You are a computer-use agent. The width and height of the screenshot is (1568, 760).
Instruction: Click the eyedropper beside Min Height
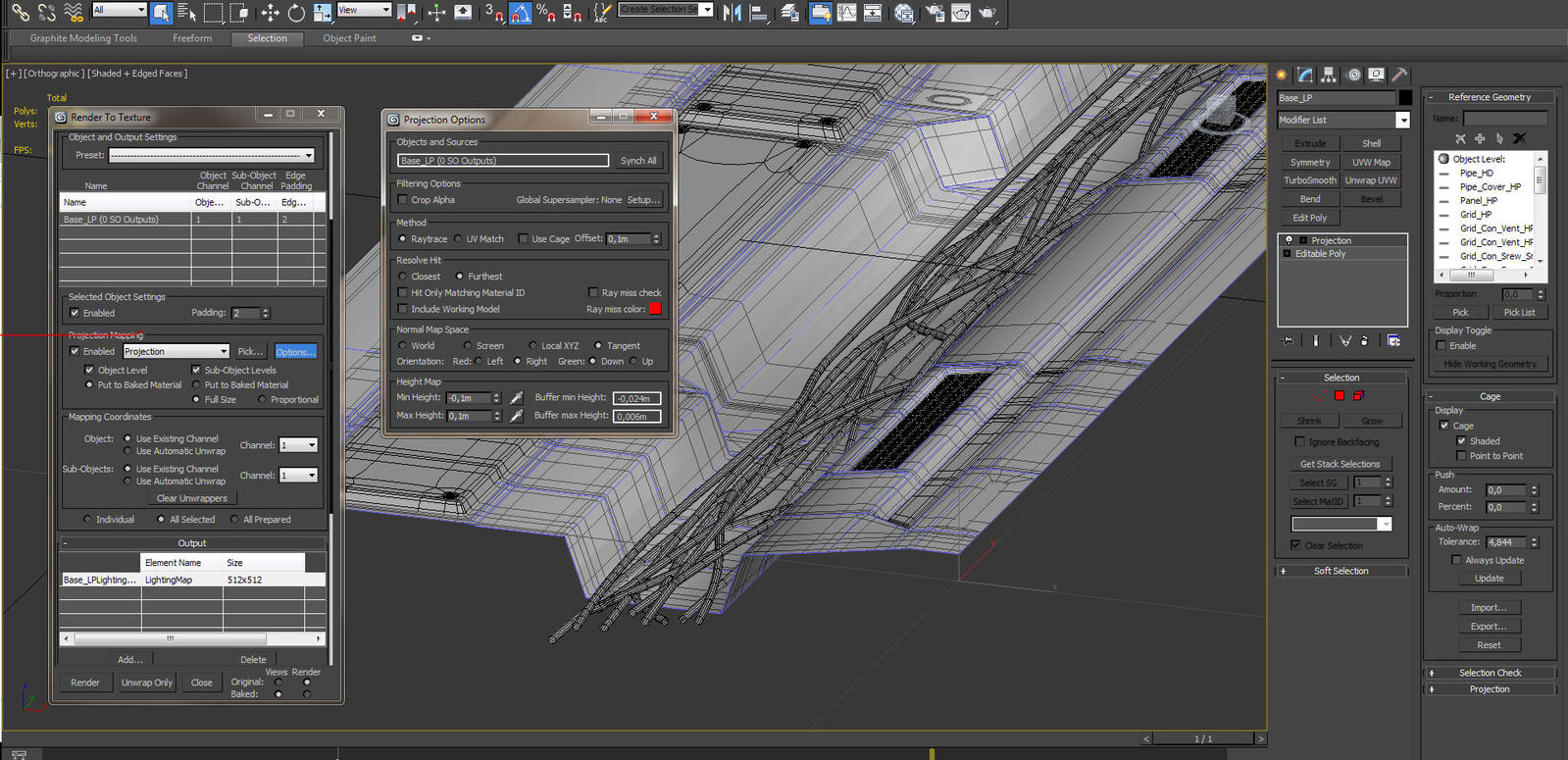(x=517, y=398)
